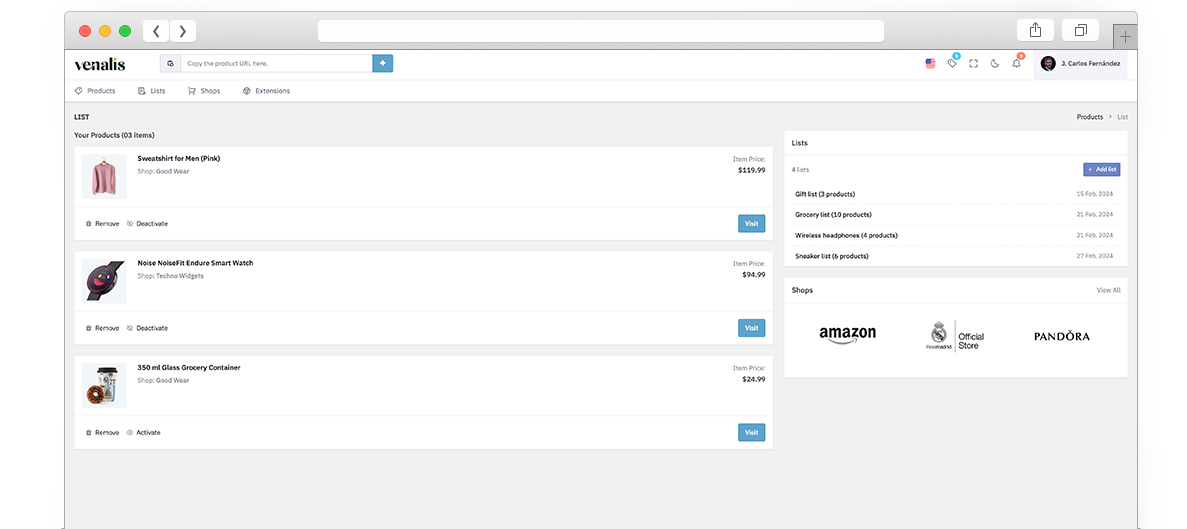
Task: Open the notifications bell
Action: [1016, 63]
